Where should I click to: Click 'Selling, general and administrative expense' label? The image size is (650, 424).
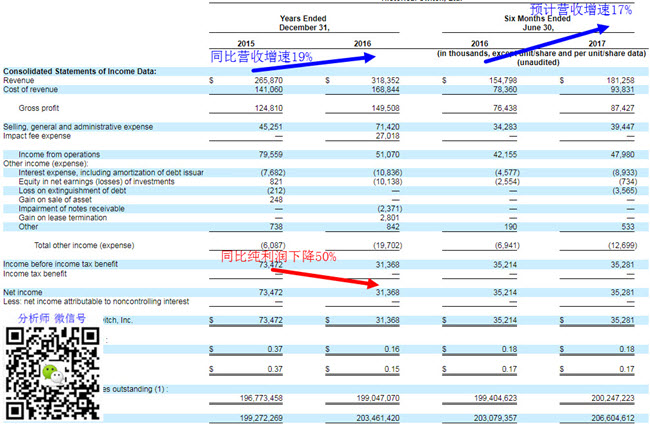point(78,127)
